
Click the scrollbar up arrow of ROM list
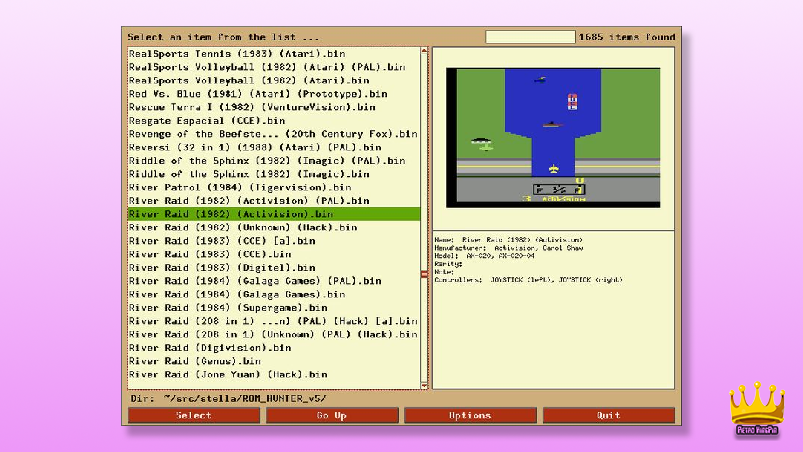[424, 51]
